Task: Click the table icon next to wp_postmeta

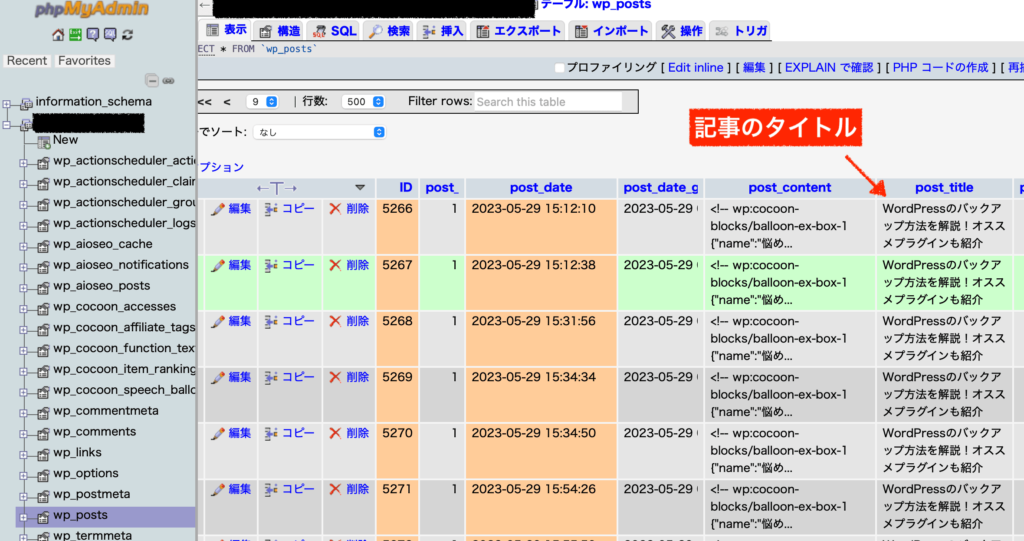Action: [43, 496]
